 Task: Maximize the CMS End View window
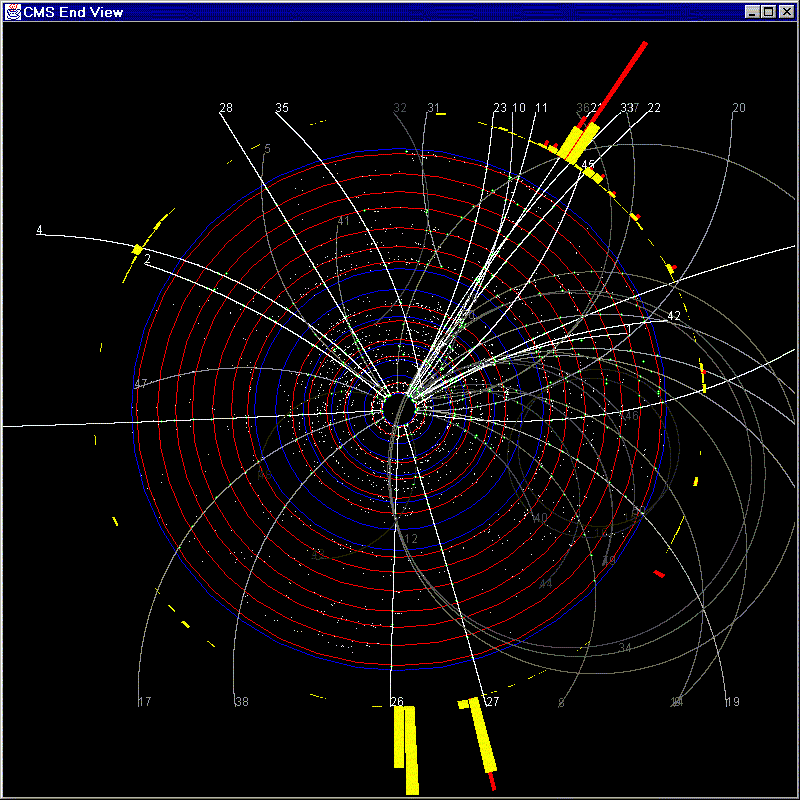click(768, 11)
